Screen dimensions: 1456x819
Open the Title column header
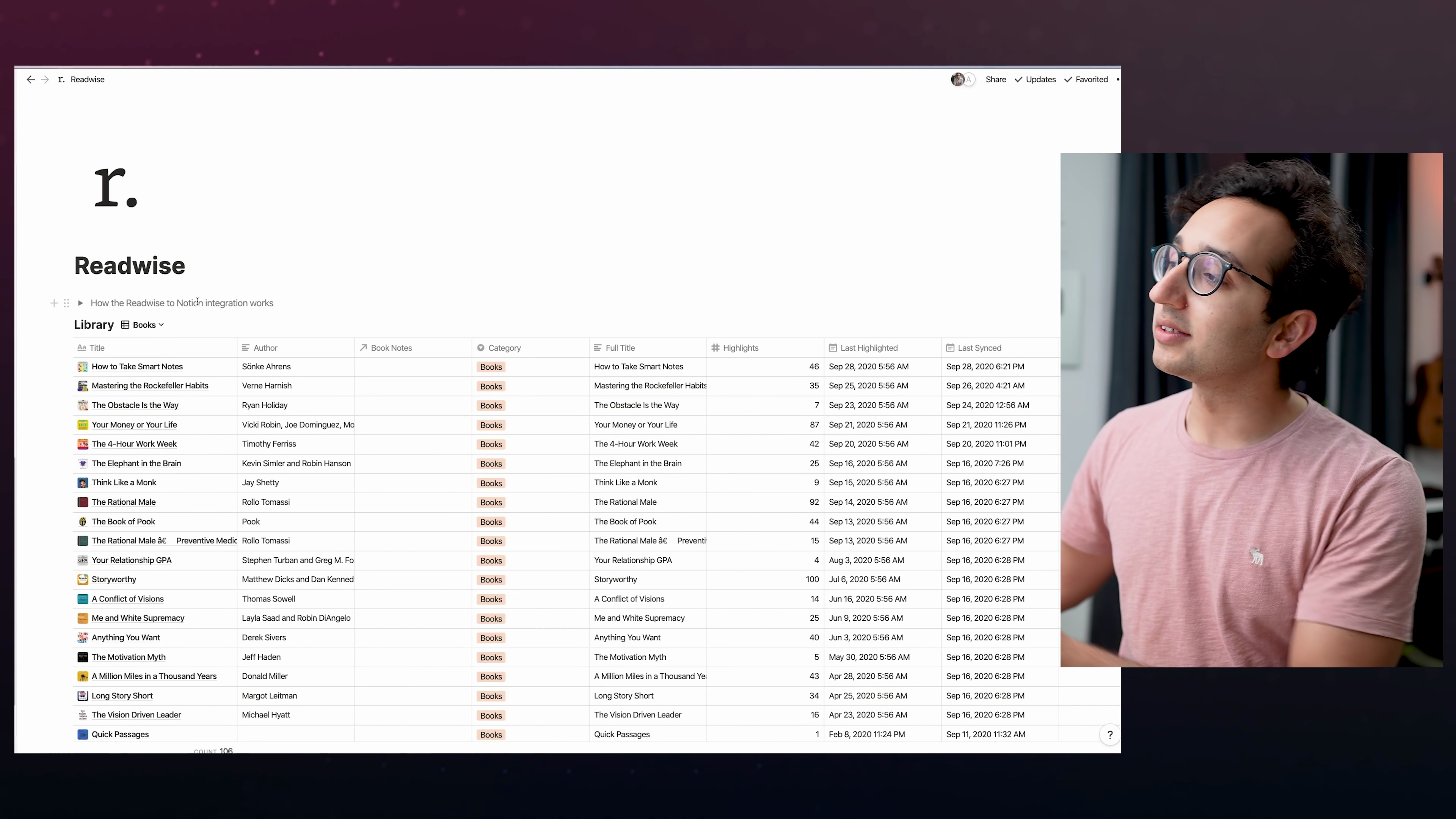(155, 348)
